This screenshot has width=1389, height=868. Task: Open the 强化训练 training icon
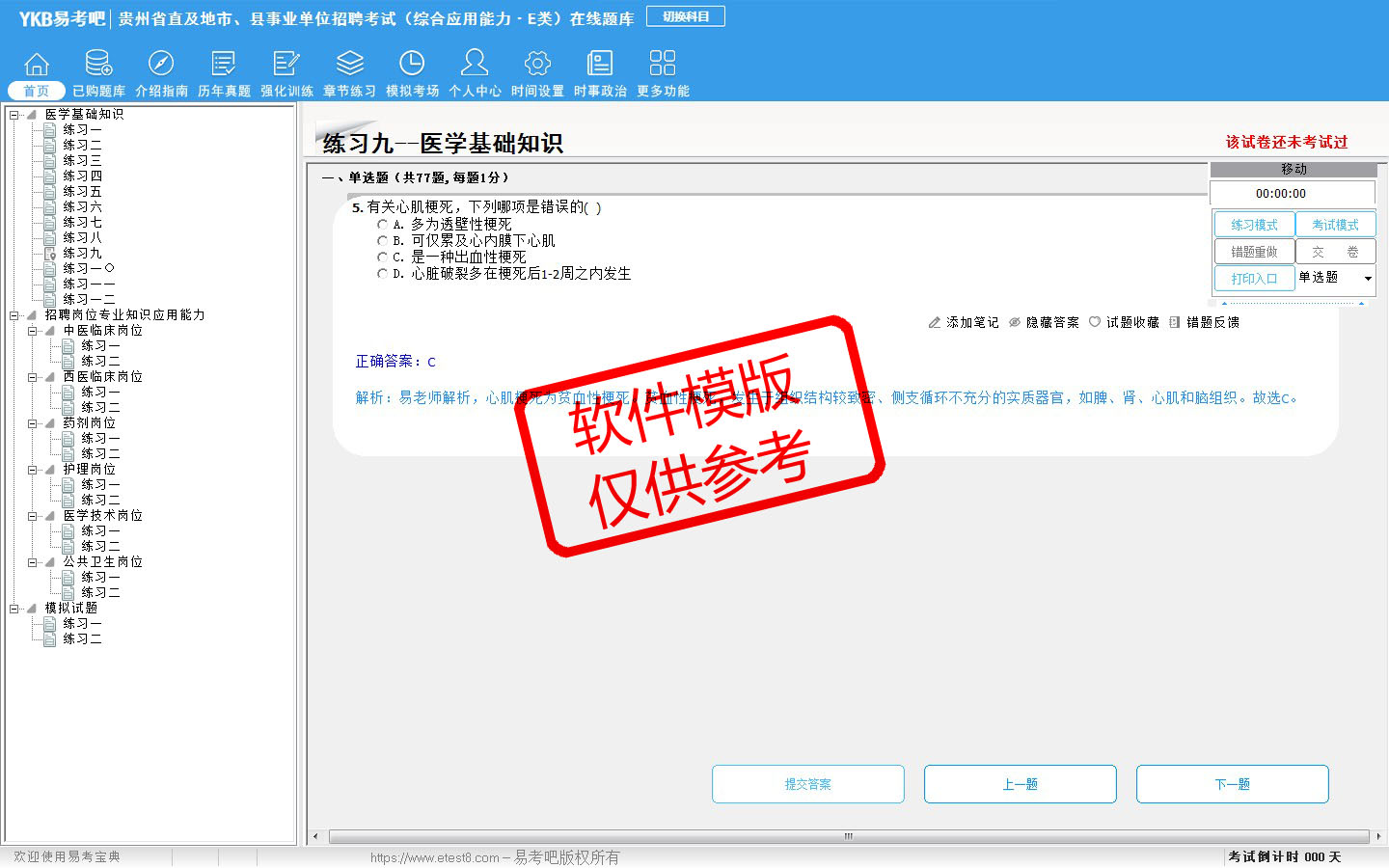tap(286, 65)
